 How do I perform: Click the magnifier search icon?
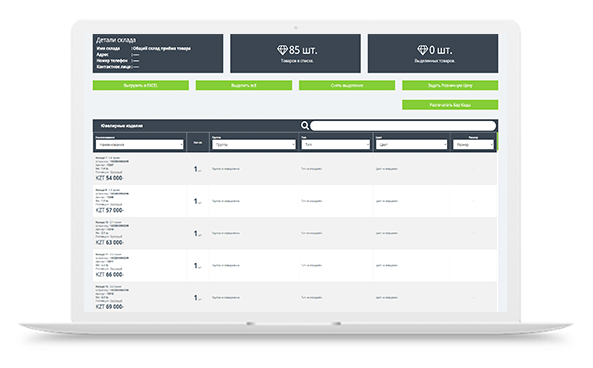pos(305,126)
